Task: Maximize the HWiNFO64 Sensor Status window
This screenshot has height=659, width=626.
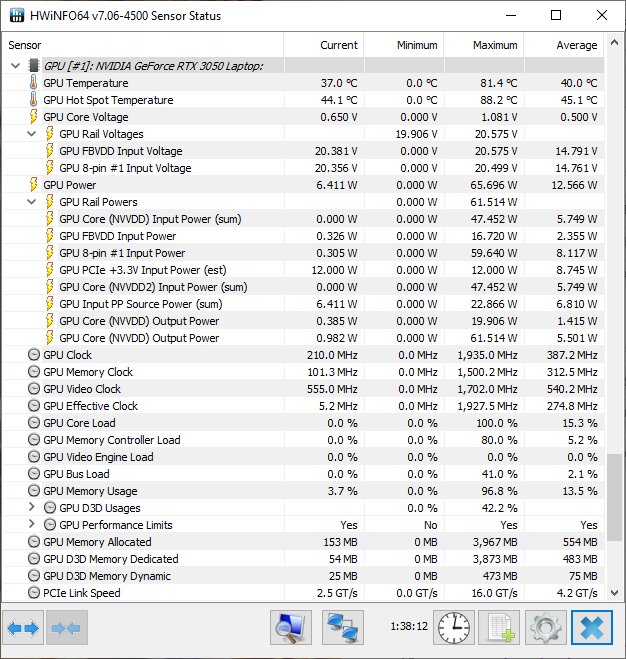Action: click(556, 16)
